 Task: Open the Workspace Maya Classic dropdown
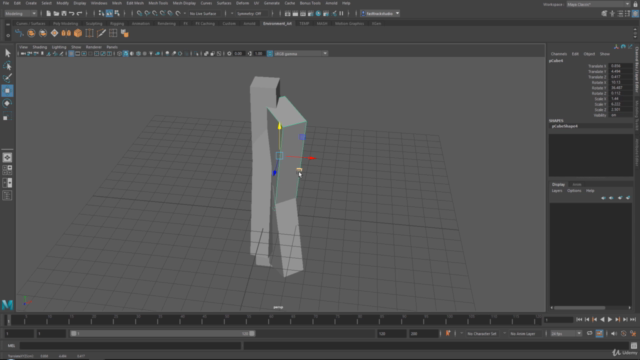click(598, 4)
